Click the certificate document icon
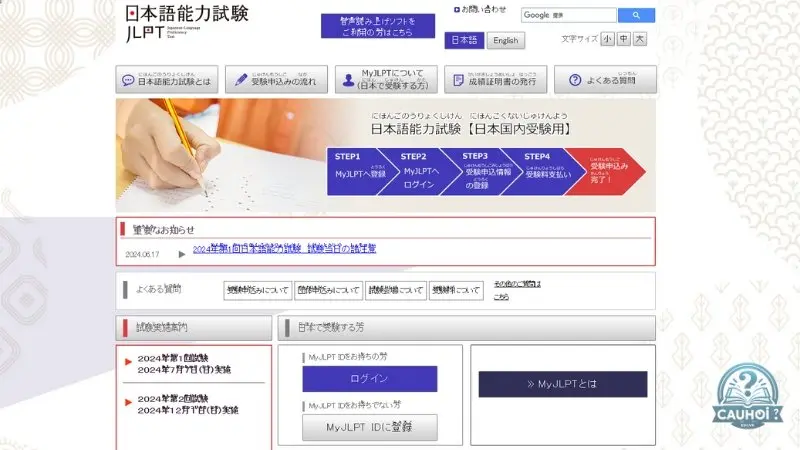 pos(458,80)
